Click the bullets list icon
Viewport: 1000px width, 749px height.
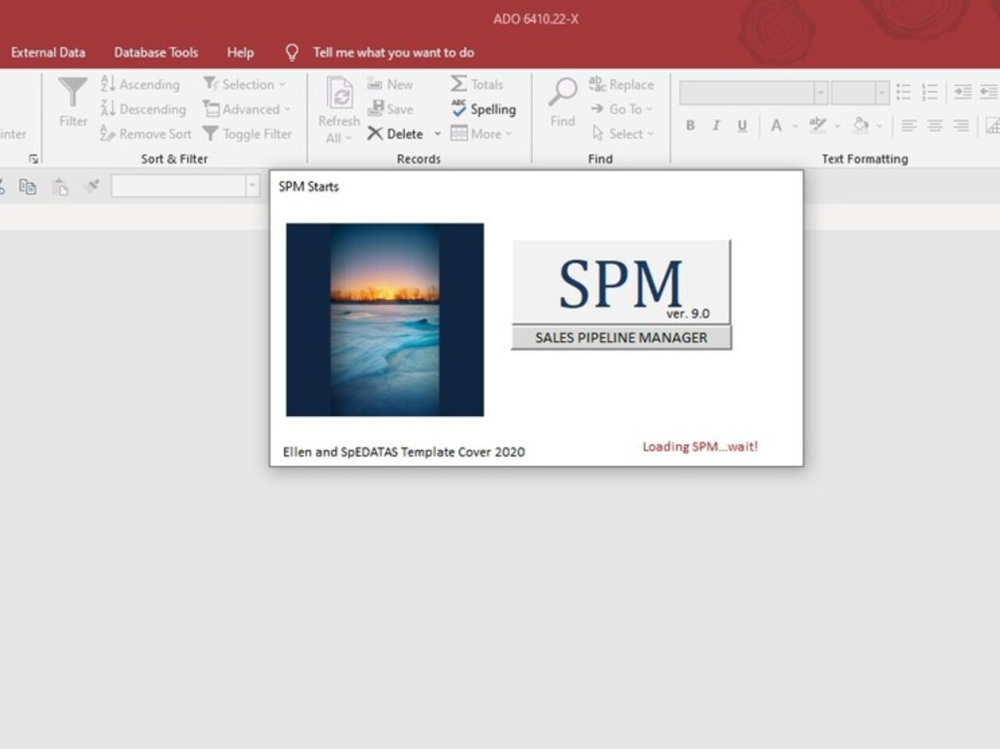pos(904,92)
